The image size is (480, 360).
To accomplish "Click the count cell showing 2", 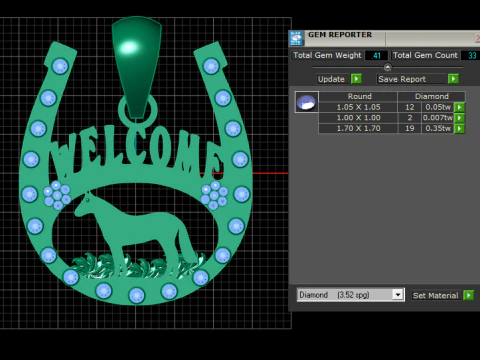I will (409, 118).
